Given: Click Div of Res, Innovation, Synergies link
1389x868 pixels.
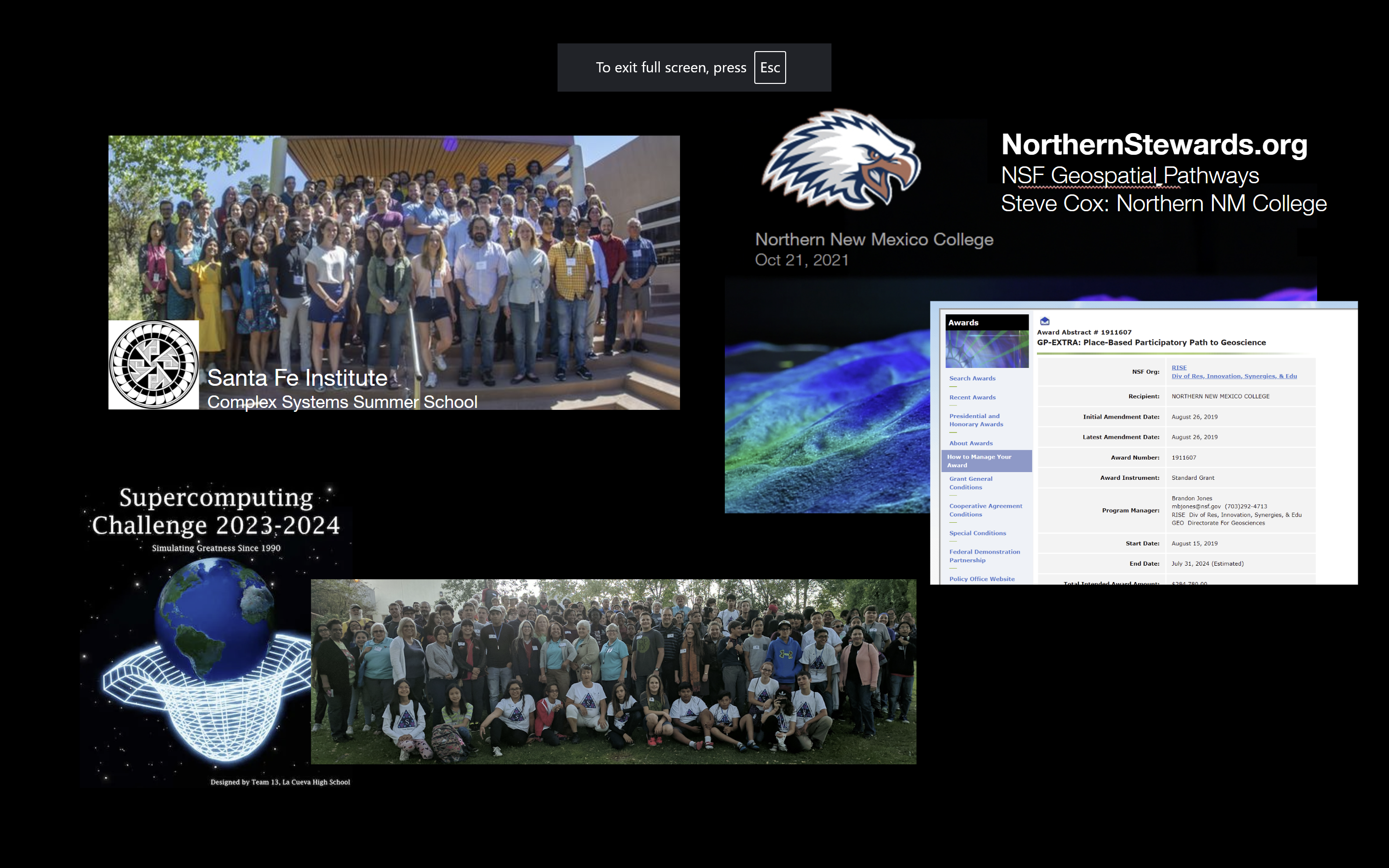Looking at the screenshot, I should (x=1233, y=377).
